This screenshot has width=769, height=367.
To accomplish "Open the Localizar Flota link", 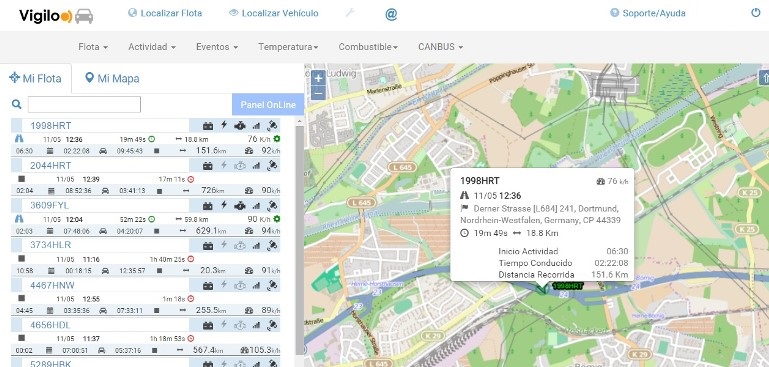I will 165,13.
